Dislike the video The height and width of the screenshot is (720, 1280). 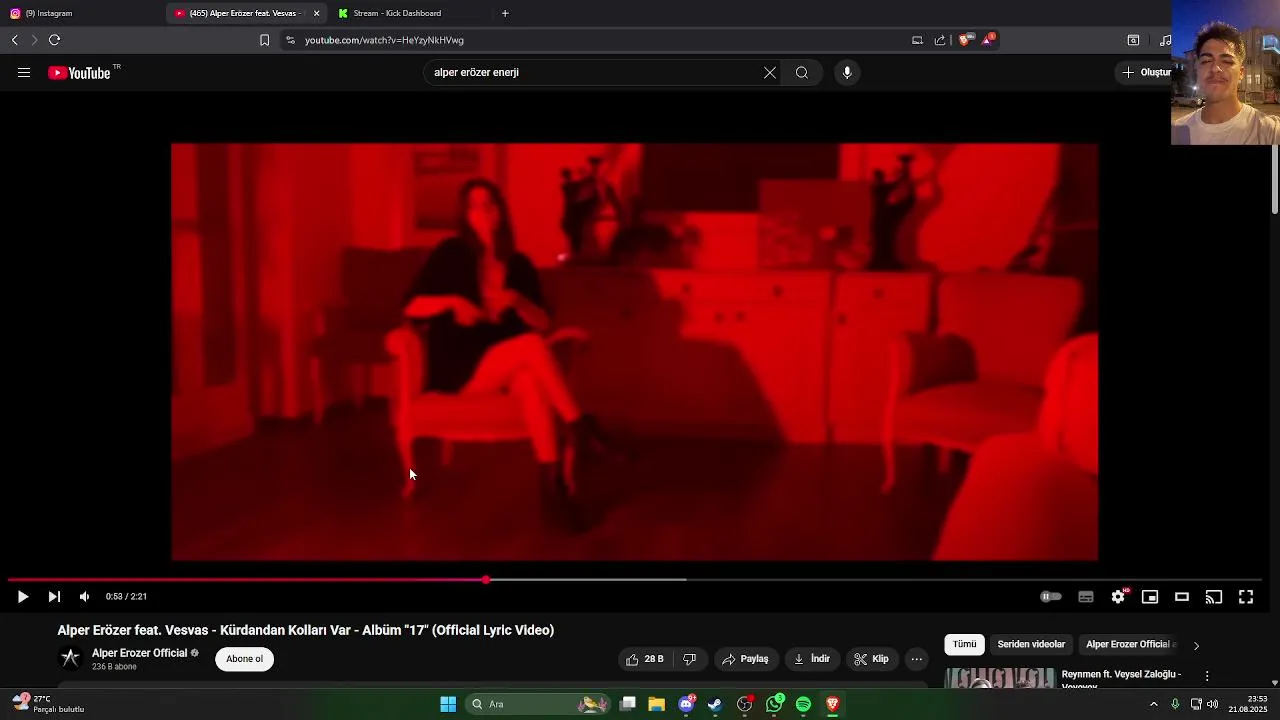click(689, 659)
